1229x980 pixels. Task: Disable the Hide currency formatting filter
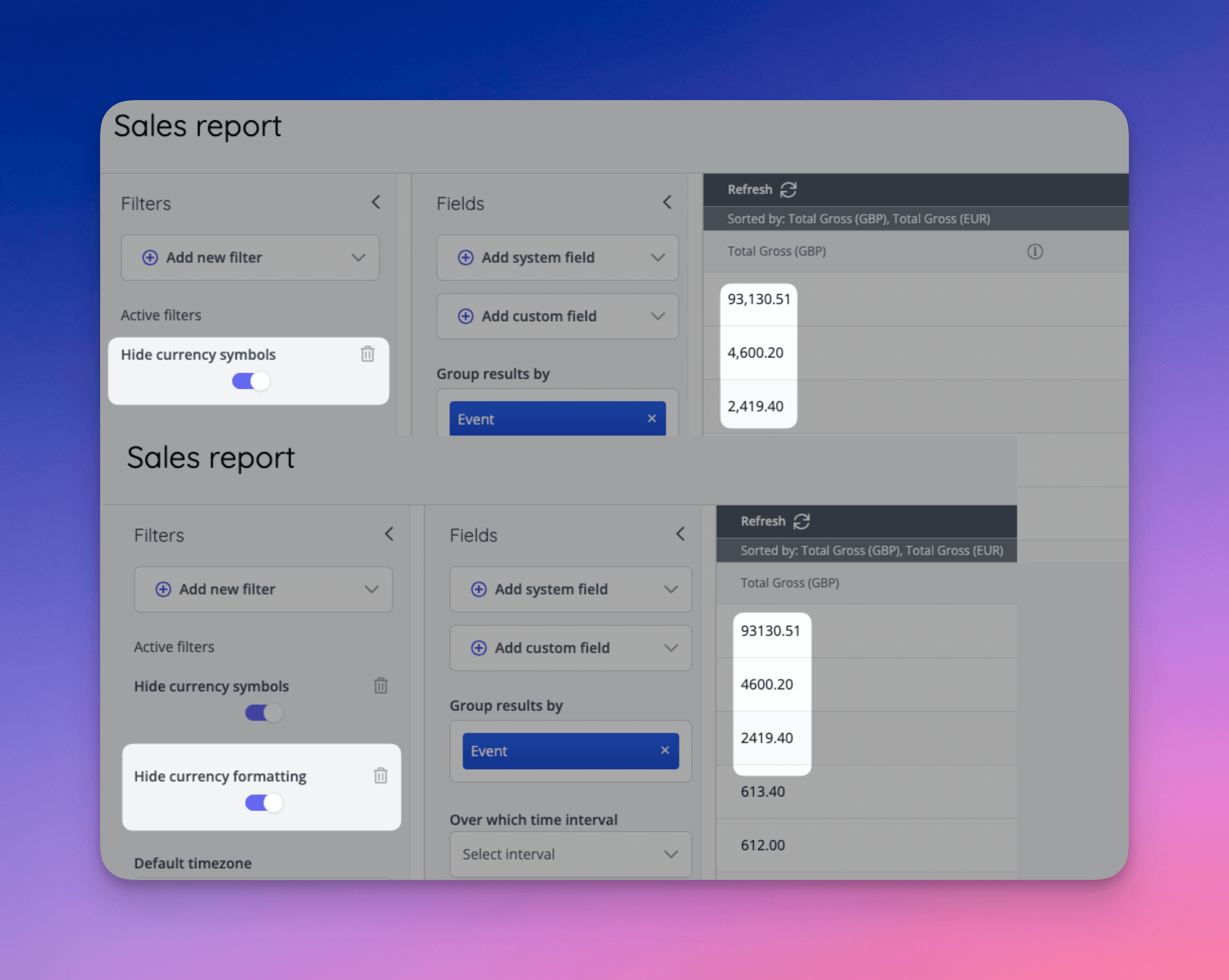[263, 803]
